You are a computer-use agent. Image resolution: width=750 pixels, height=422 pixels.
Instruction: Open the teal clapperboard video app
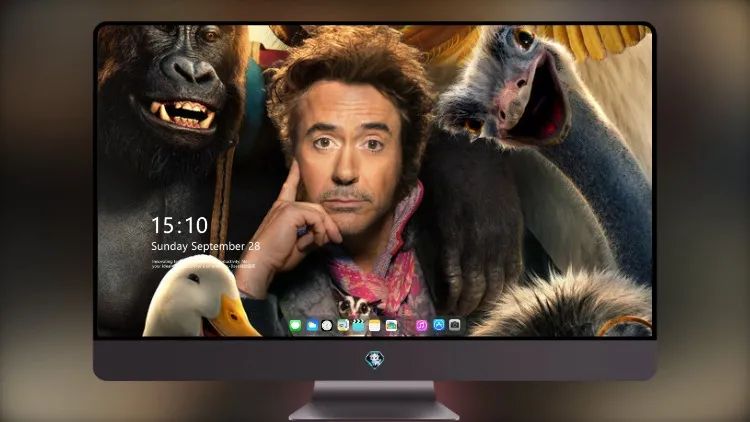point(358,326)
